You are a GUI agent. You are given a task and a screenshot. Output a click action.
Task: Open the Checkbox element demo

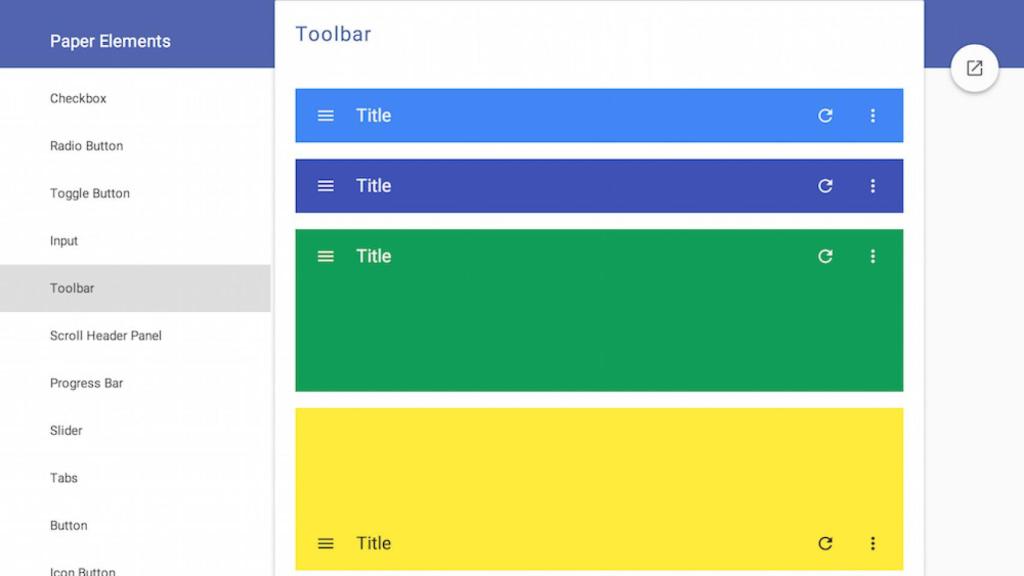78,98
